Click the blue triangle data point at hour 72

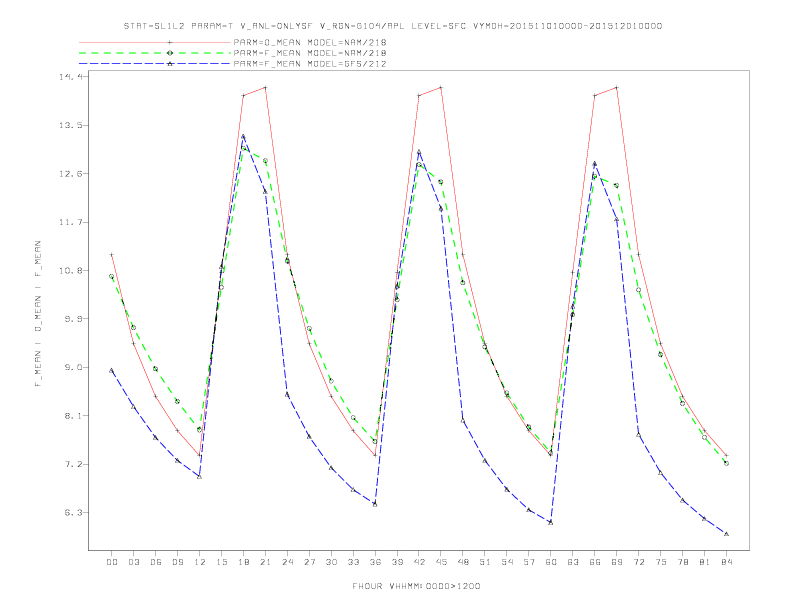(x=638, y=434)
